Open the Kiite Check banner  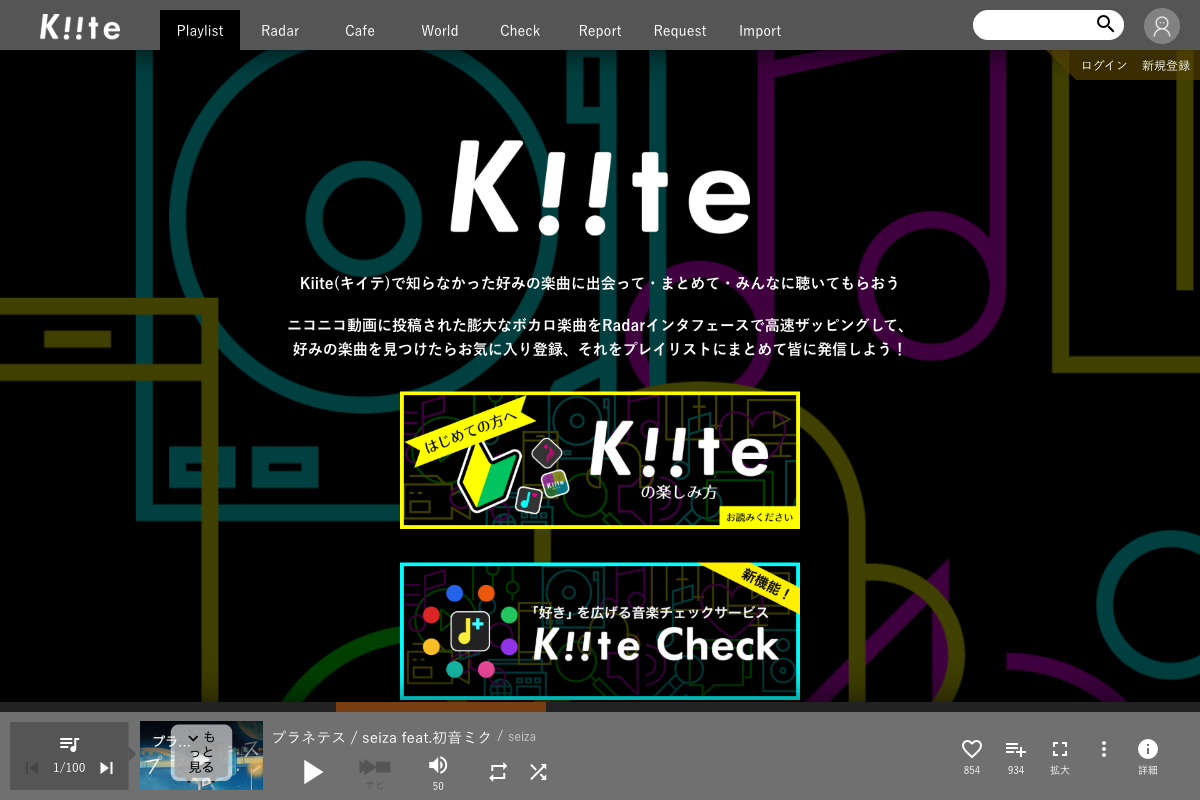[x=600, y=631]
